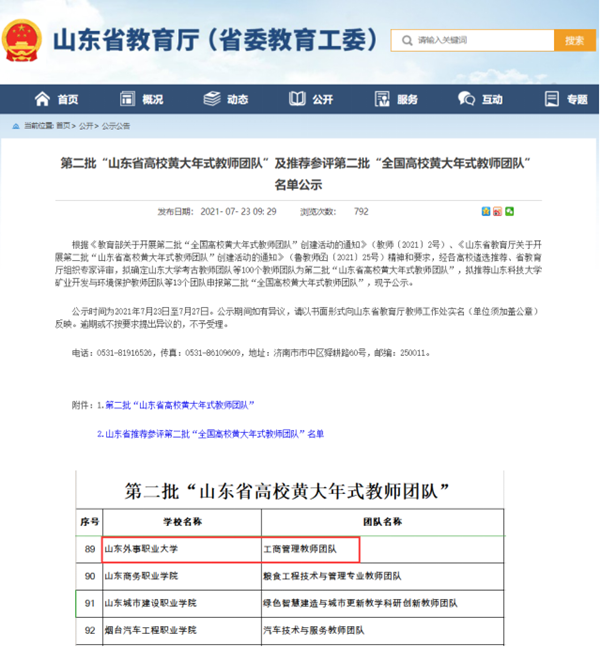The height and width of the screenshot is (661, 600).
Task: Go to 公开 in the breadcrumb
Action: pyautogui.click(x=86, y=126)
